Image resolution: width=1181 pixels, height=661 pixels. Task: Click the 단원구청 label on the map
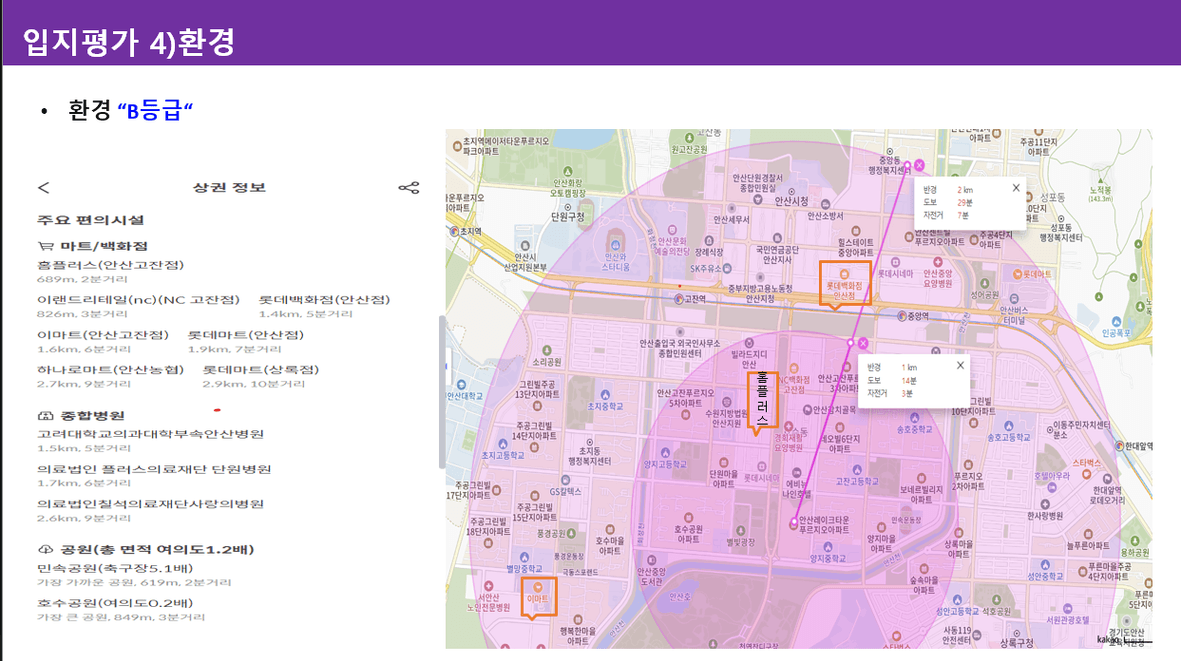(x=568, y=217)
